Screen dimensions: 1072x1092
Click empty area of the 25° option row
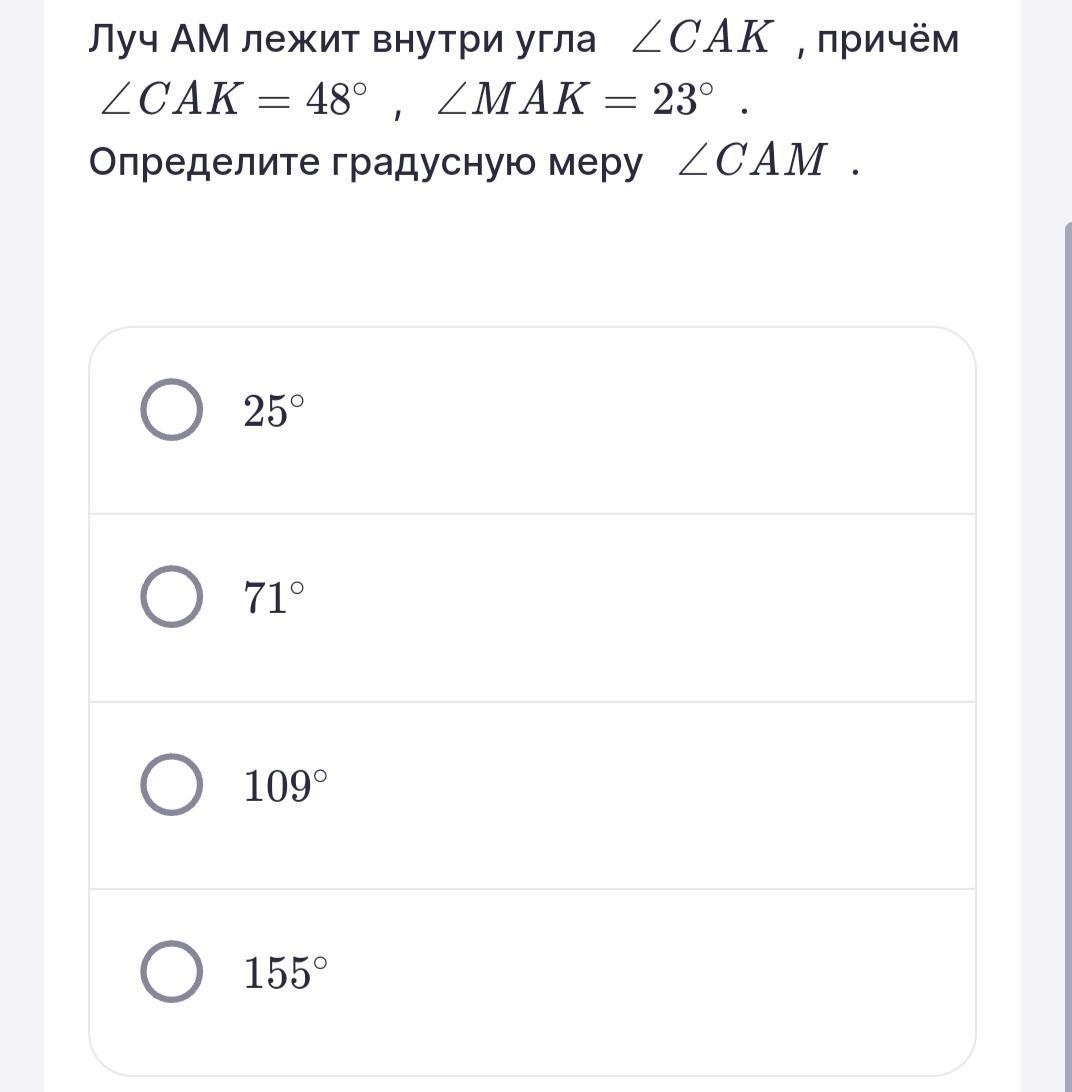click(x=627, y=420)
